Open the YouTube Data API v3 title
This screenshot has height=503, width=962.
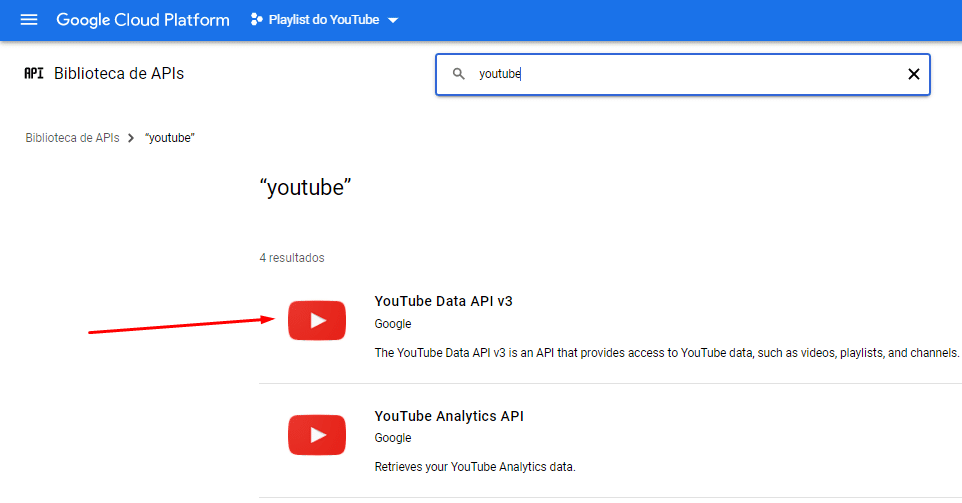[443, 301]
